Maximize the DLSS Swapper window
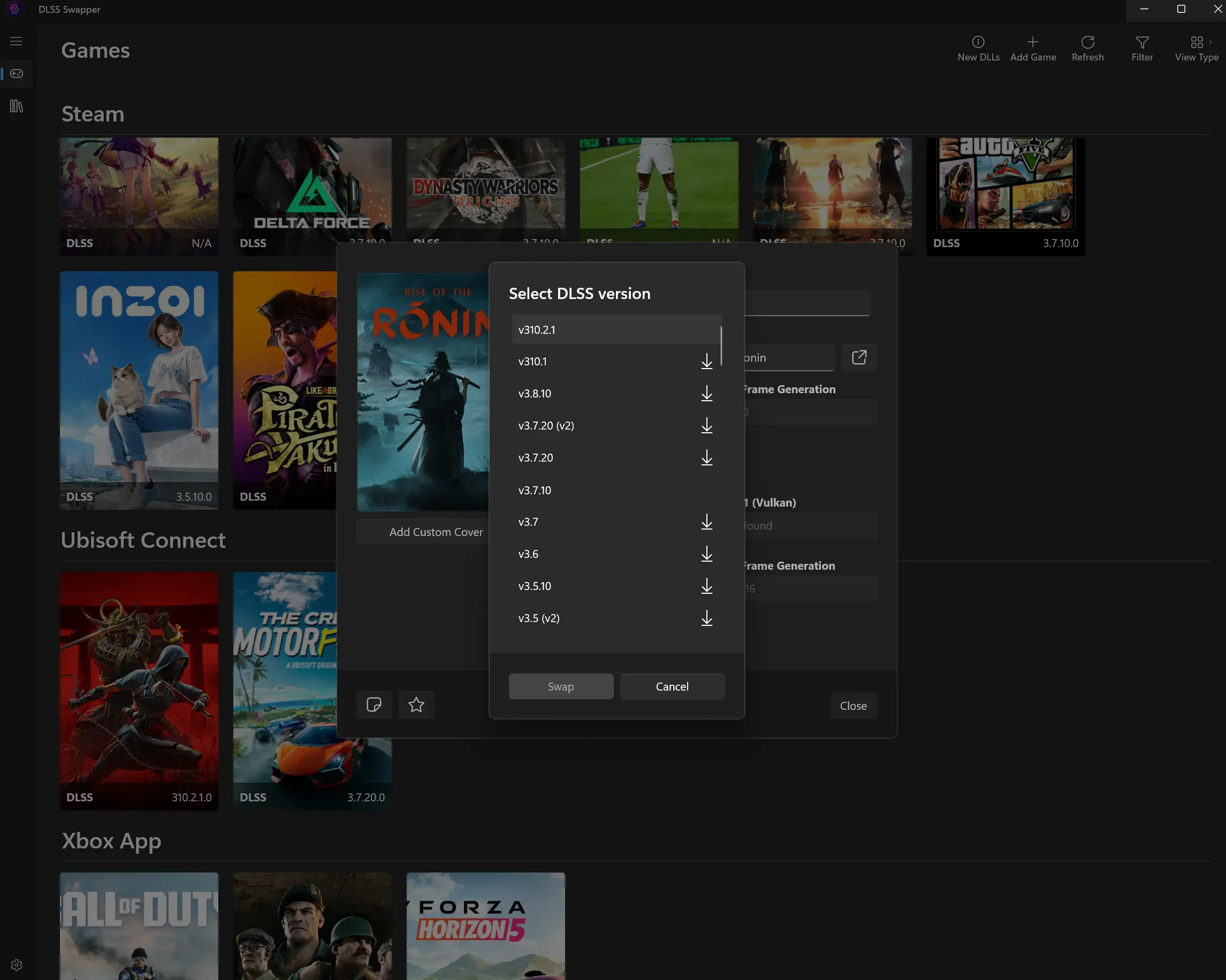Screen dimensions: 1226x980 [x=1181, y=9]
